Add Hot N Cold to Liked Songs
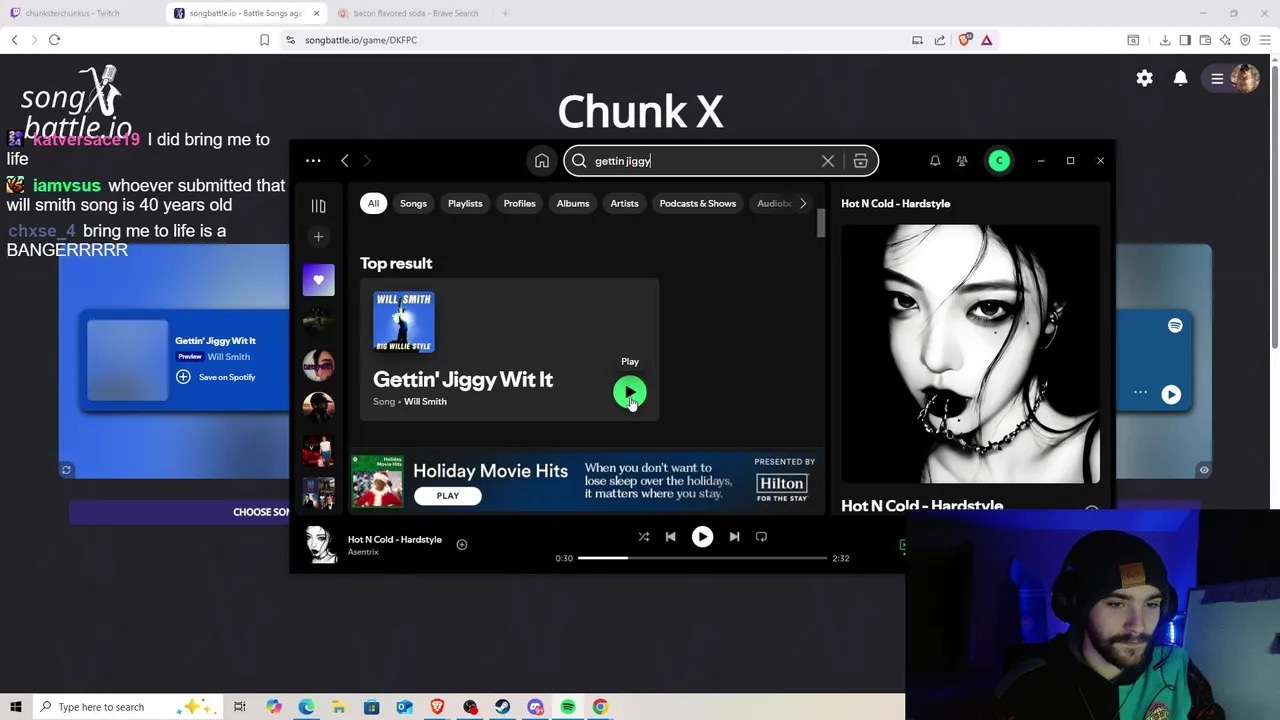This screenshot has height=720, width=1280. coord(462,545)
